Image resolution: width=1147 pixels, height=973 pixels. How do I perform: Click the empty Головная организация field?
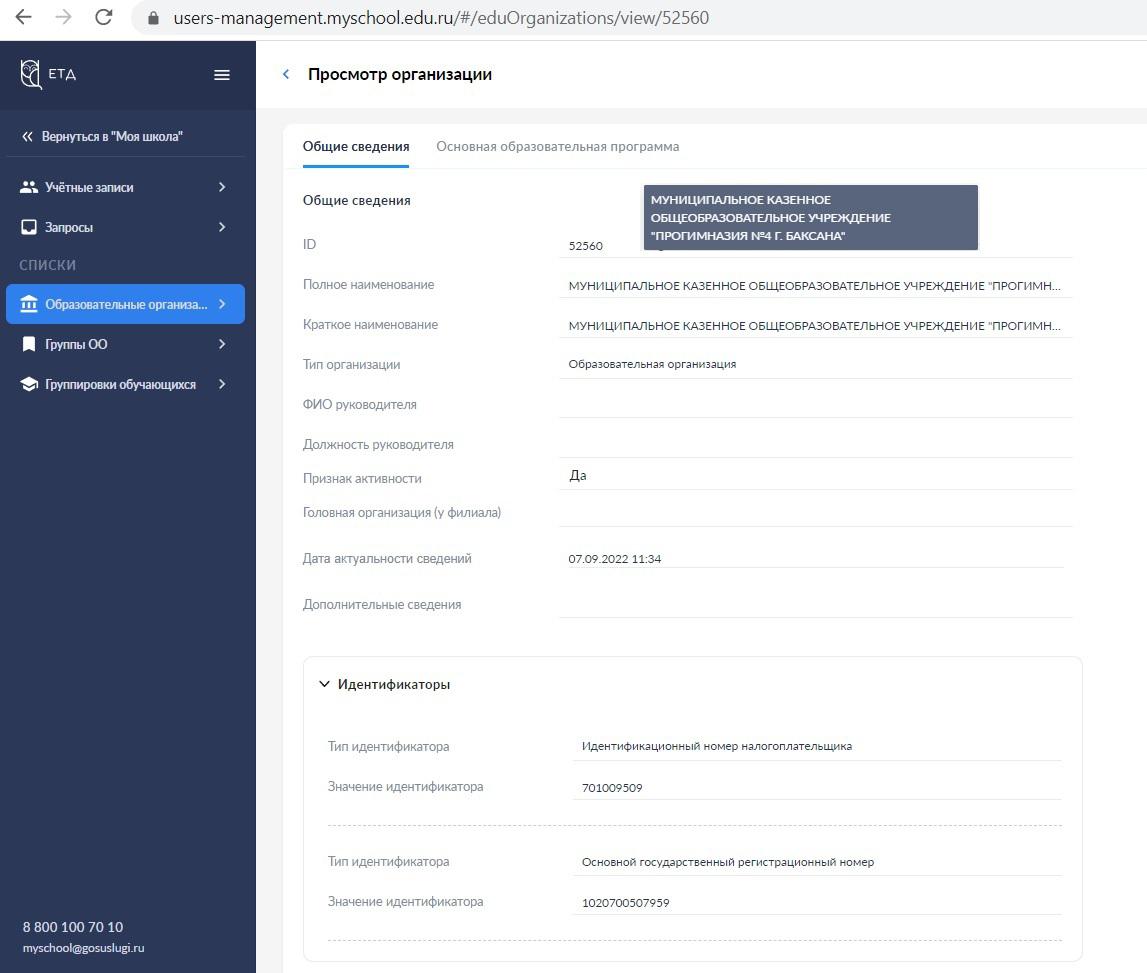coord(816,512)
